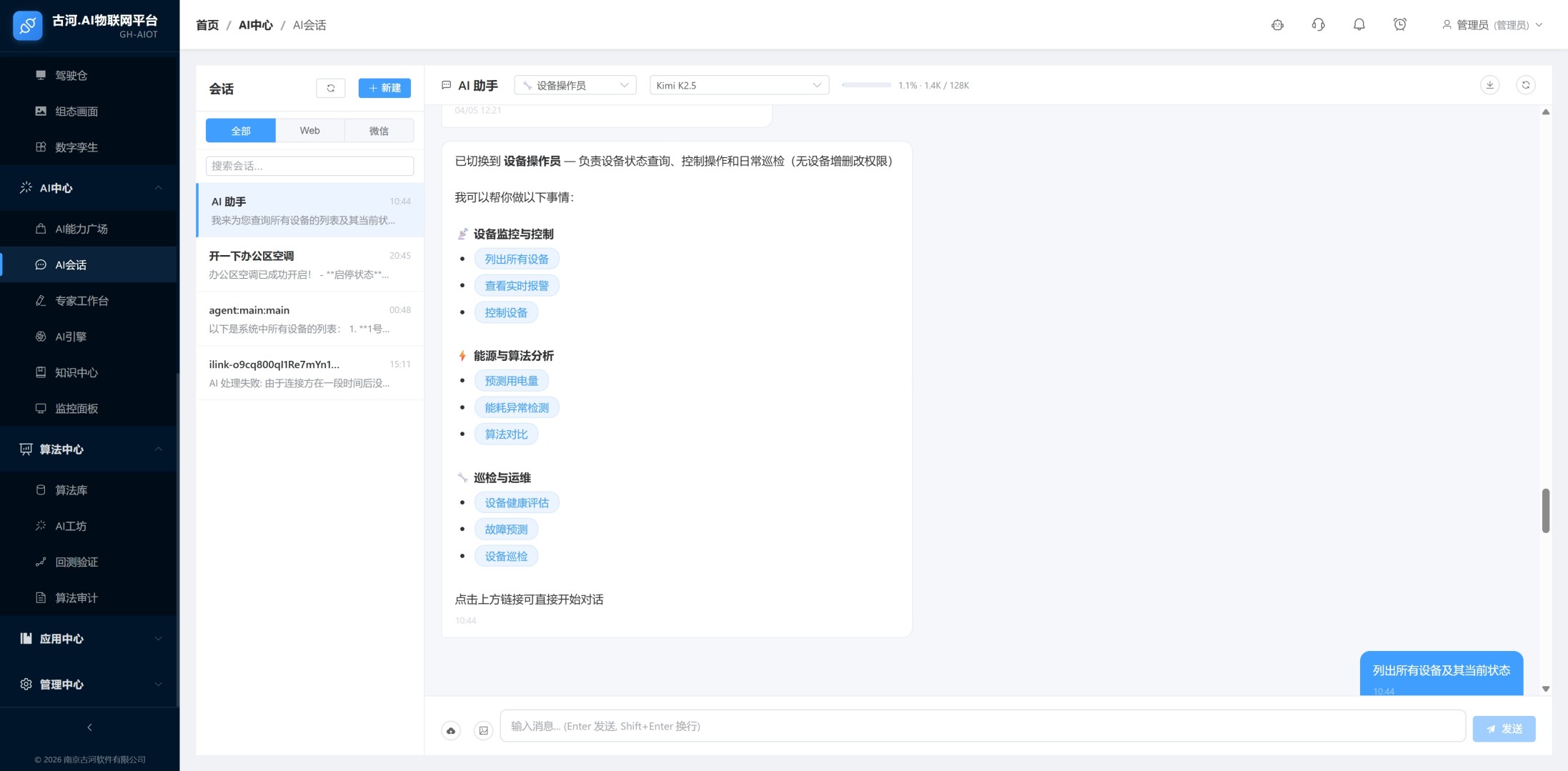
Task: Click the 列出所有设备 quick link
Action: (516, 258)
